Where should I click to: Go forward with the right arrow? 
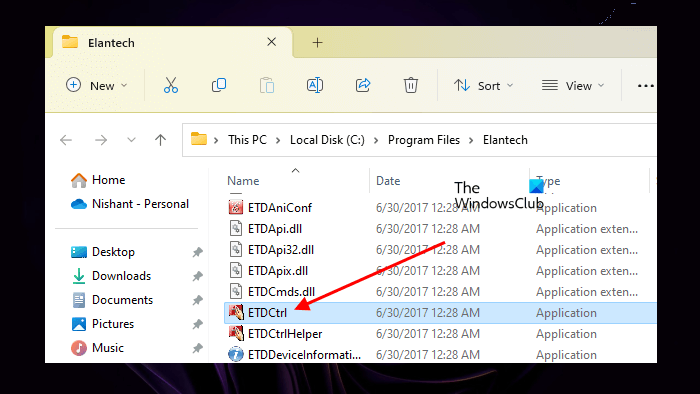pos(101,140)
